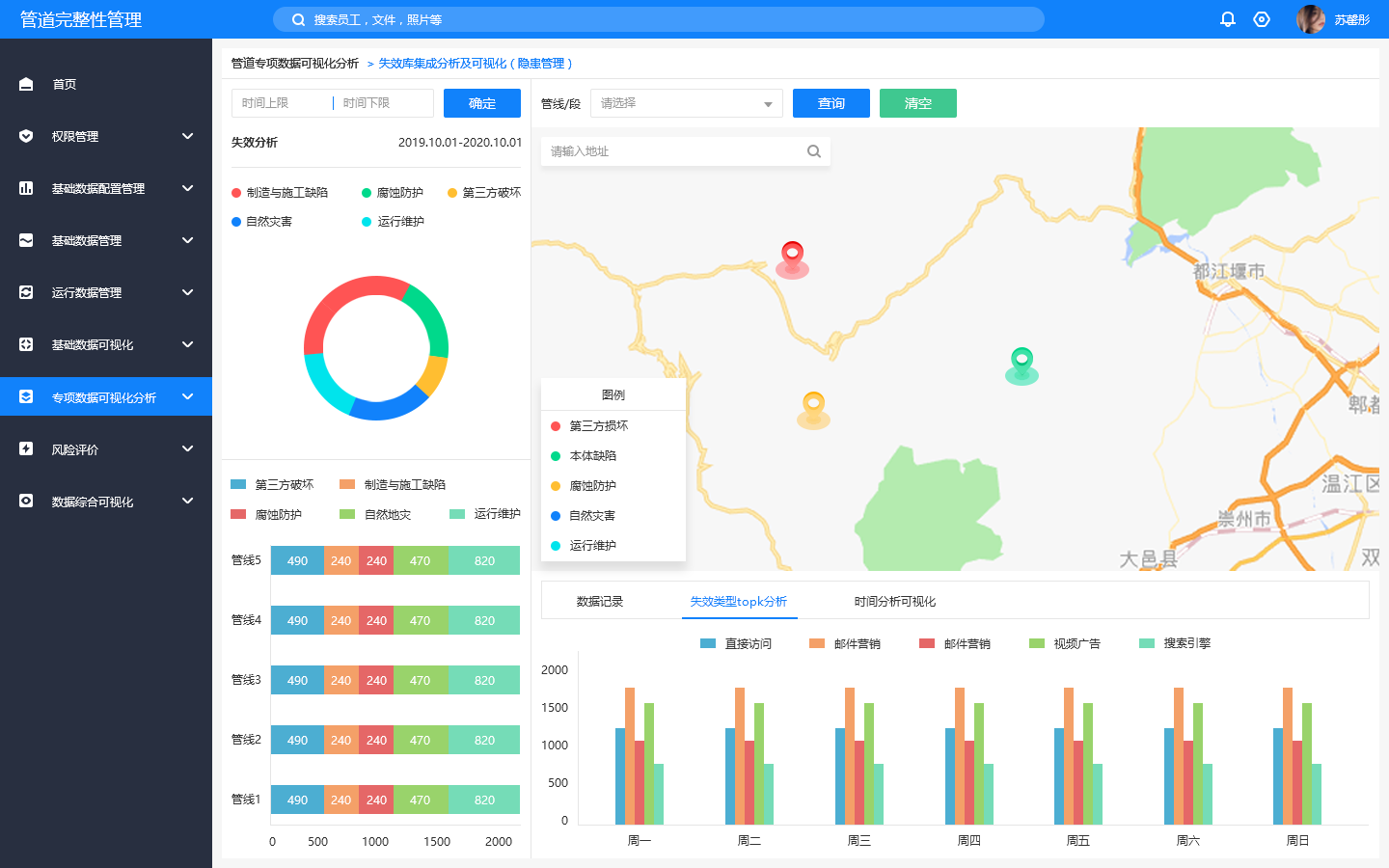
Task: Click the blue 查询 button
Action: tap(831, 103)
